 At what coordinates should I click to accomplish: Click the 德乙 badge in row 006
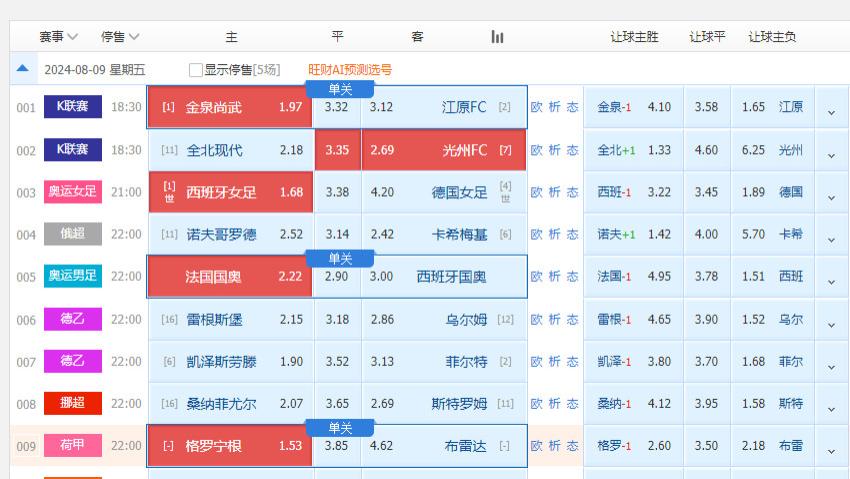[x=73, y=319]
